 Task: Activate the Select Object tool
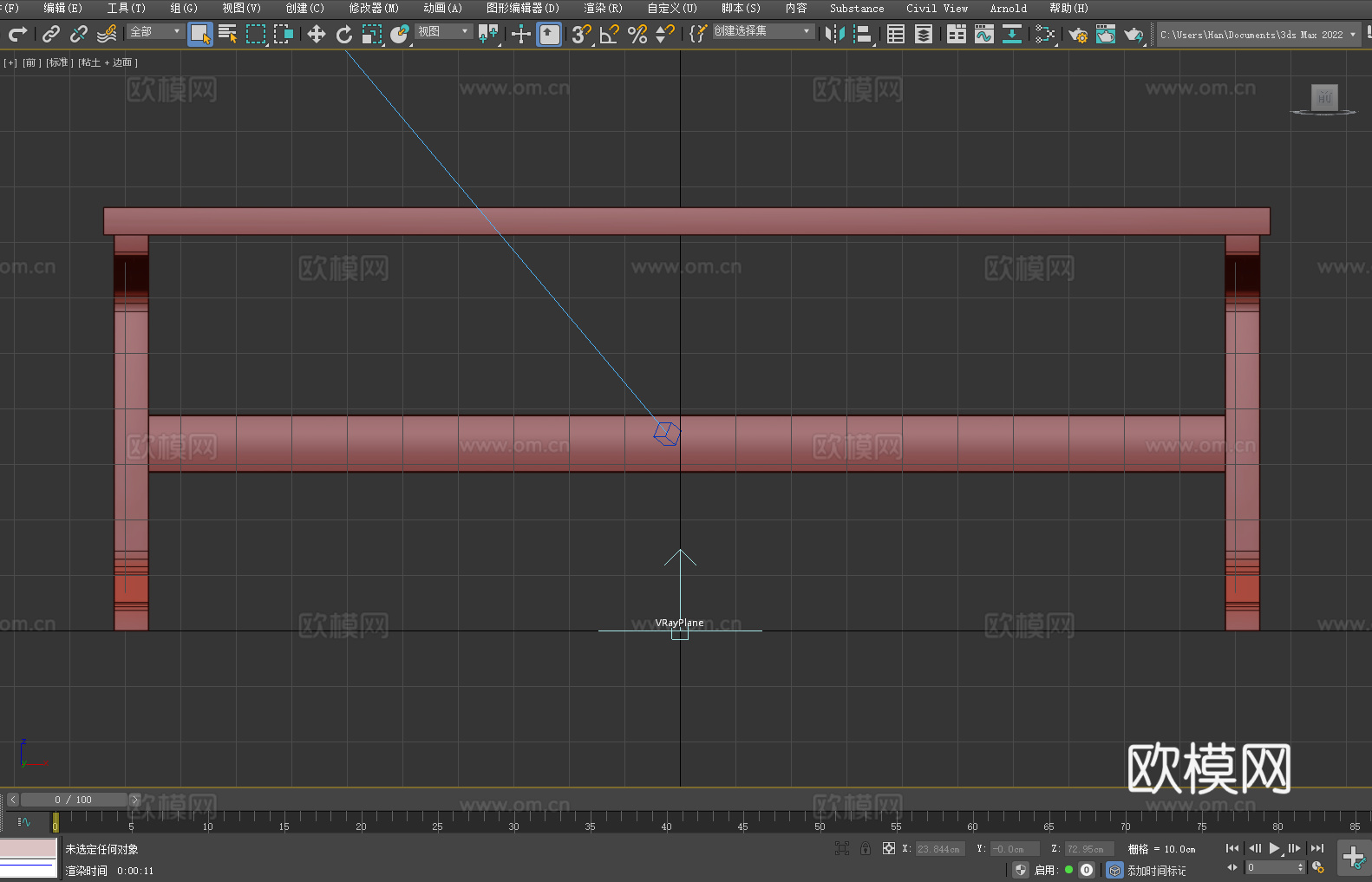coord(200,34)
